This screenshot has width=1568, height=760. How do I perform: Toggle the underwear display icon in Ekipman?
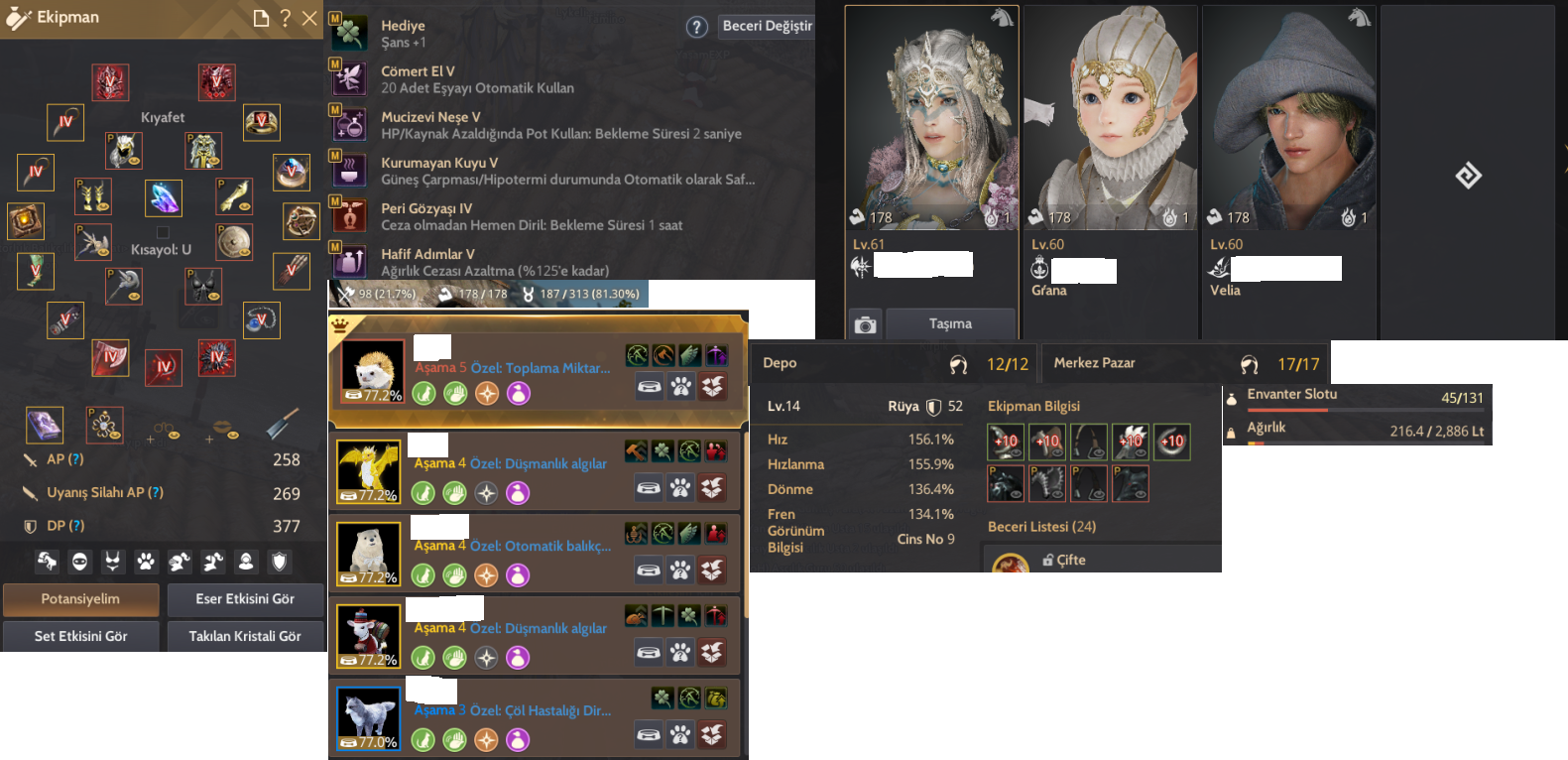113,562
